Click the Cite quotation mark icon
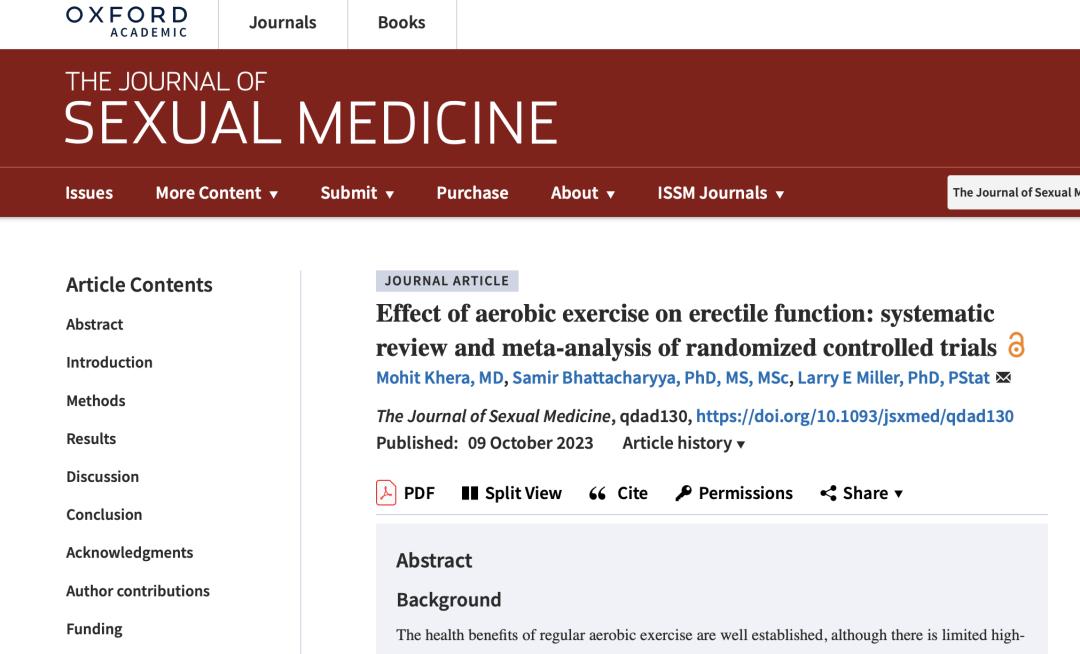 (597, 494)
